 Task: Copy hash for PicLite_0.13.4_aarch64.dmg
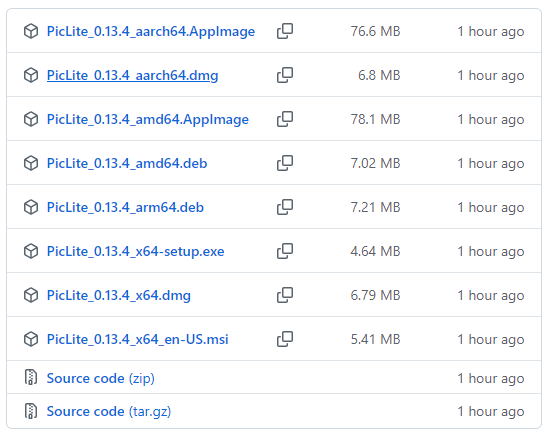pyautogui.click(x=285, y=75)
